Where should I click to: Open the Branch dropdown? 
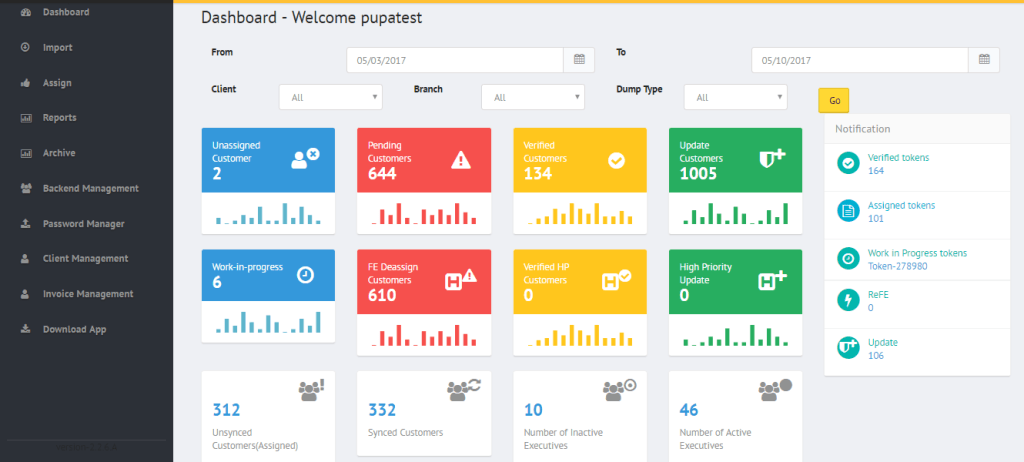click(533, 97)
